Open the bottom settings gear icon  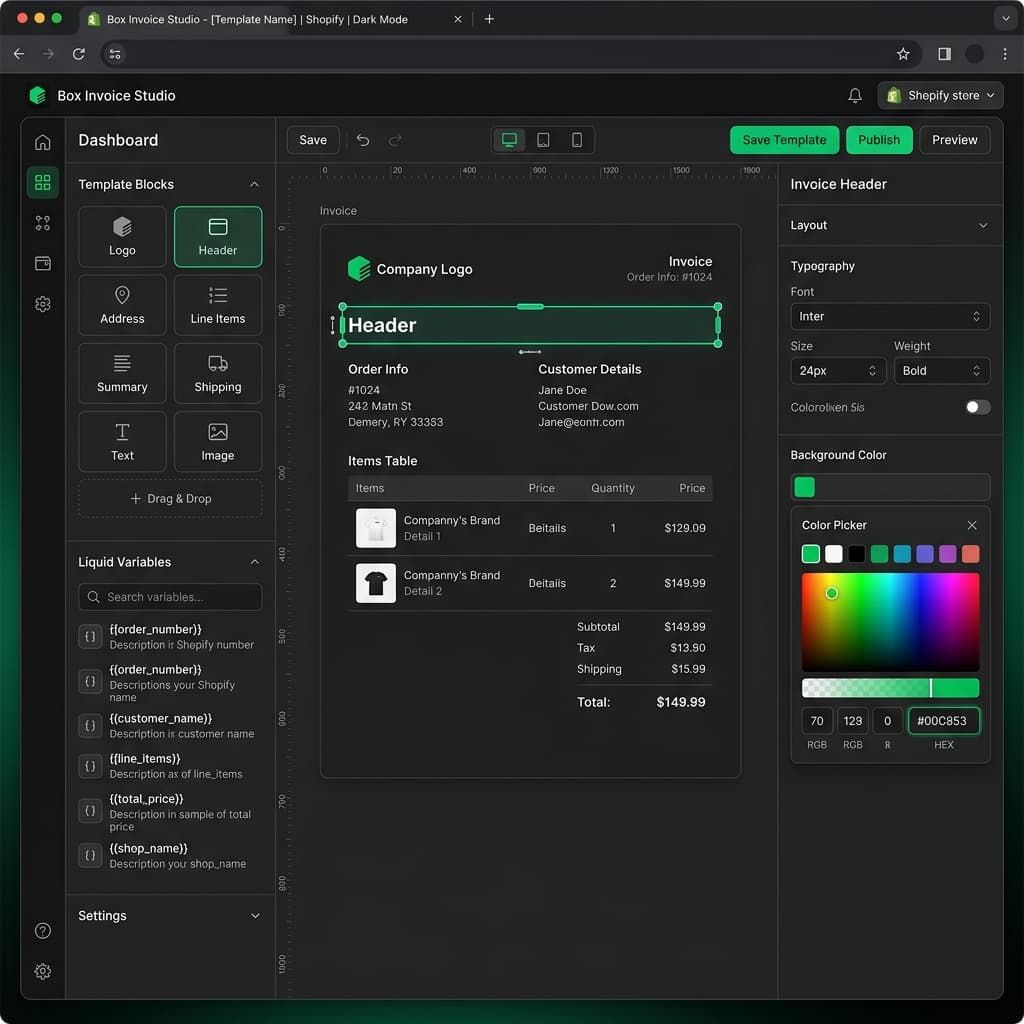[42, 971]
